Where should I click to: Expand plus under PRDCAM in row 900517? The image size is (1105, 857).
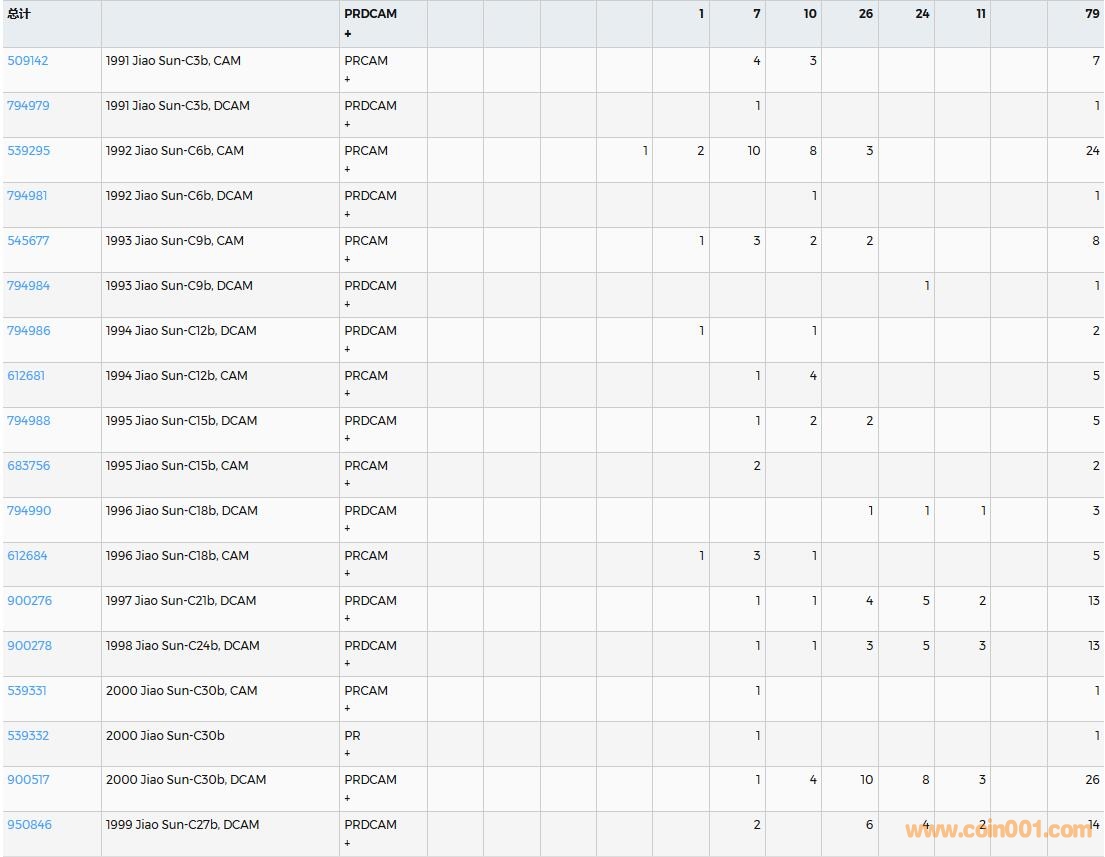347,798
